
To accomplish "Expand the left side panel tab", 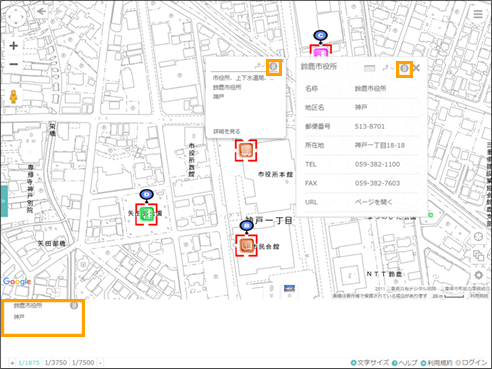I will point(4,201).
